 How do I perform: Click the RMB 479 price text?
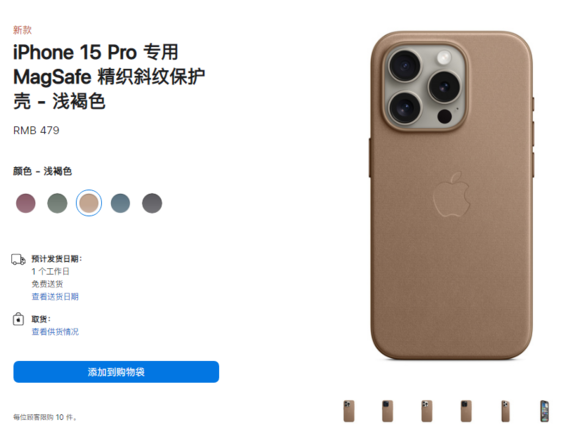[36, 130]
